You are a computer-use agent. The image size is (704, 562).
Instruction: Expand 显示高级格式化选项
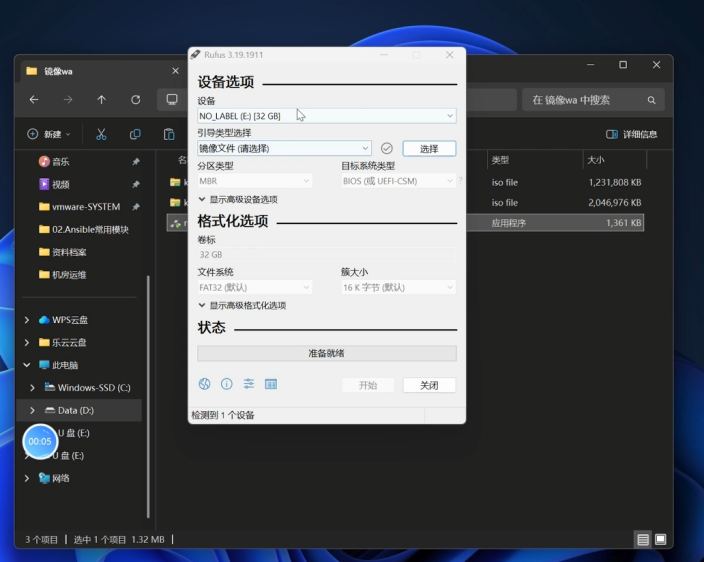(242, 306)
